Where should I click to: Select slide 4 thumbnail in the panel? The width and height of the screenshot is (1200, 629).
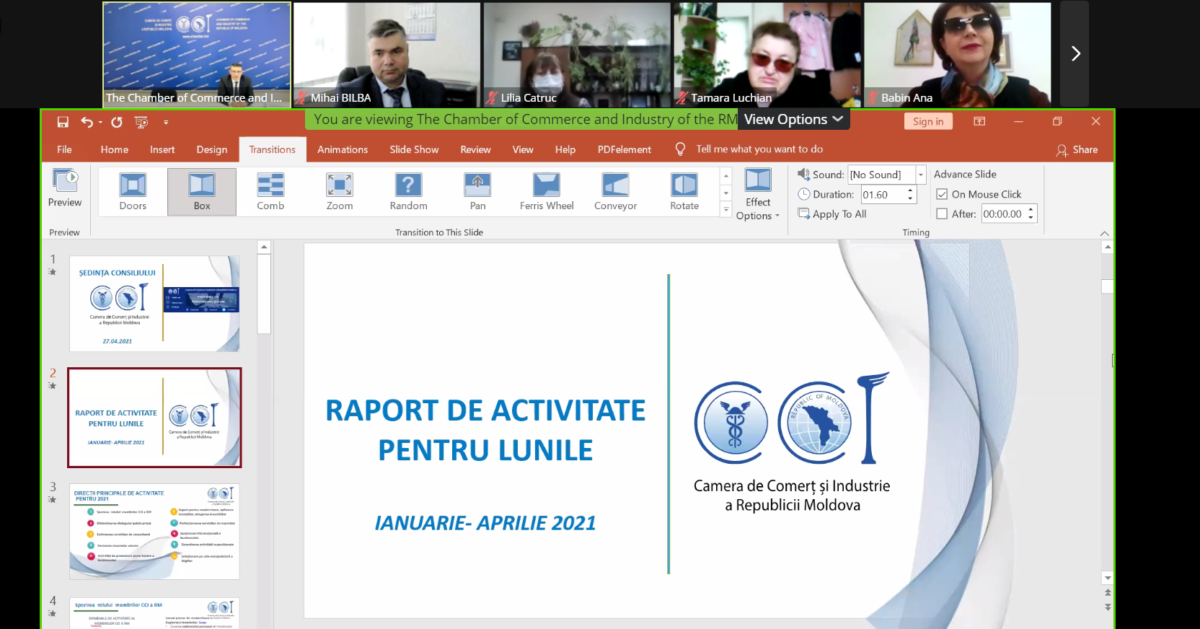coord(154,613)
